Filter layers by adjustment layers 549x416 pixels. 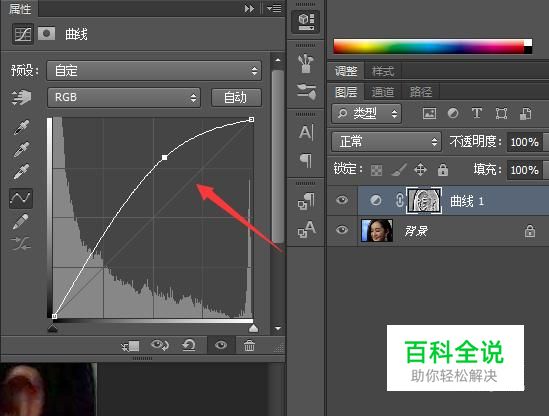[x=453, y=113]
